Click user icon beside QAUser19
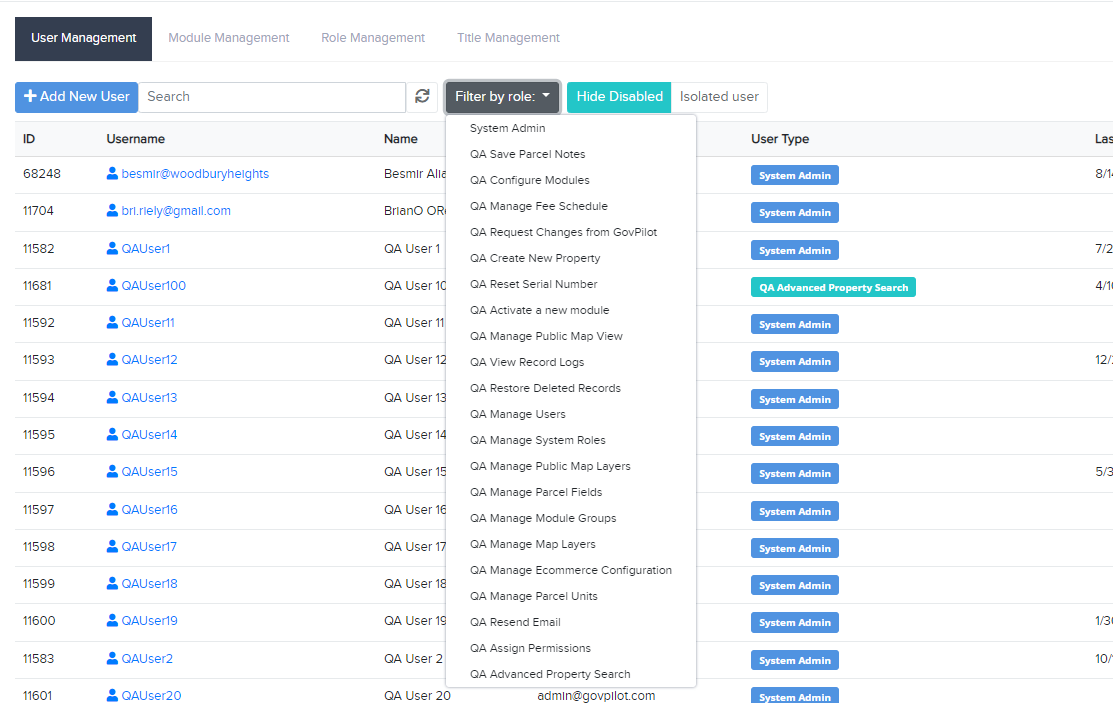Screen dimensions: 1113x703 coord(113,620)
